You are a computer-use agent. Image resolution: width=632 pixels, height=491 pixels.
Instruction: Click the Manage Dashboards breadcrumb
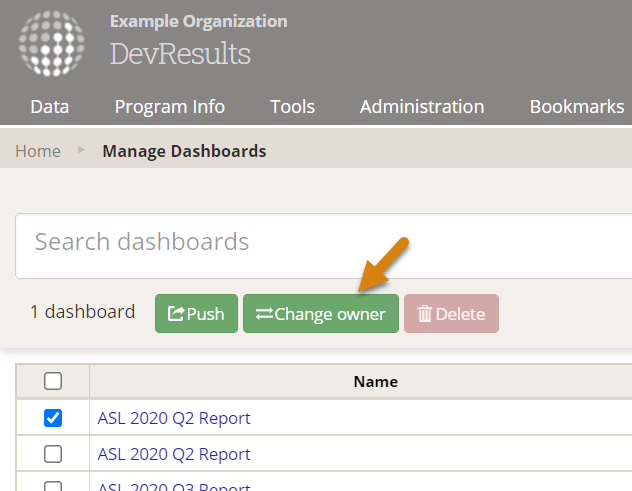pyautogui.click(x=184, y=151)
